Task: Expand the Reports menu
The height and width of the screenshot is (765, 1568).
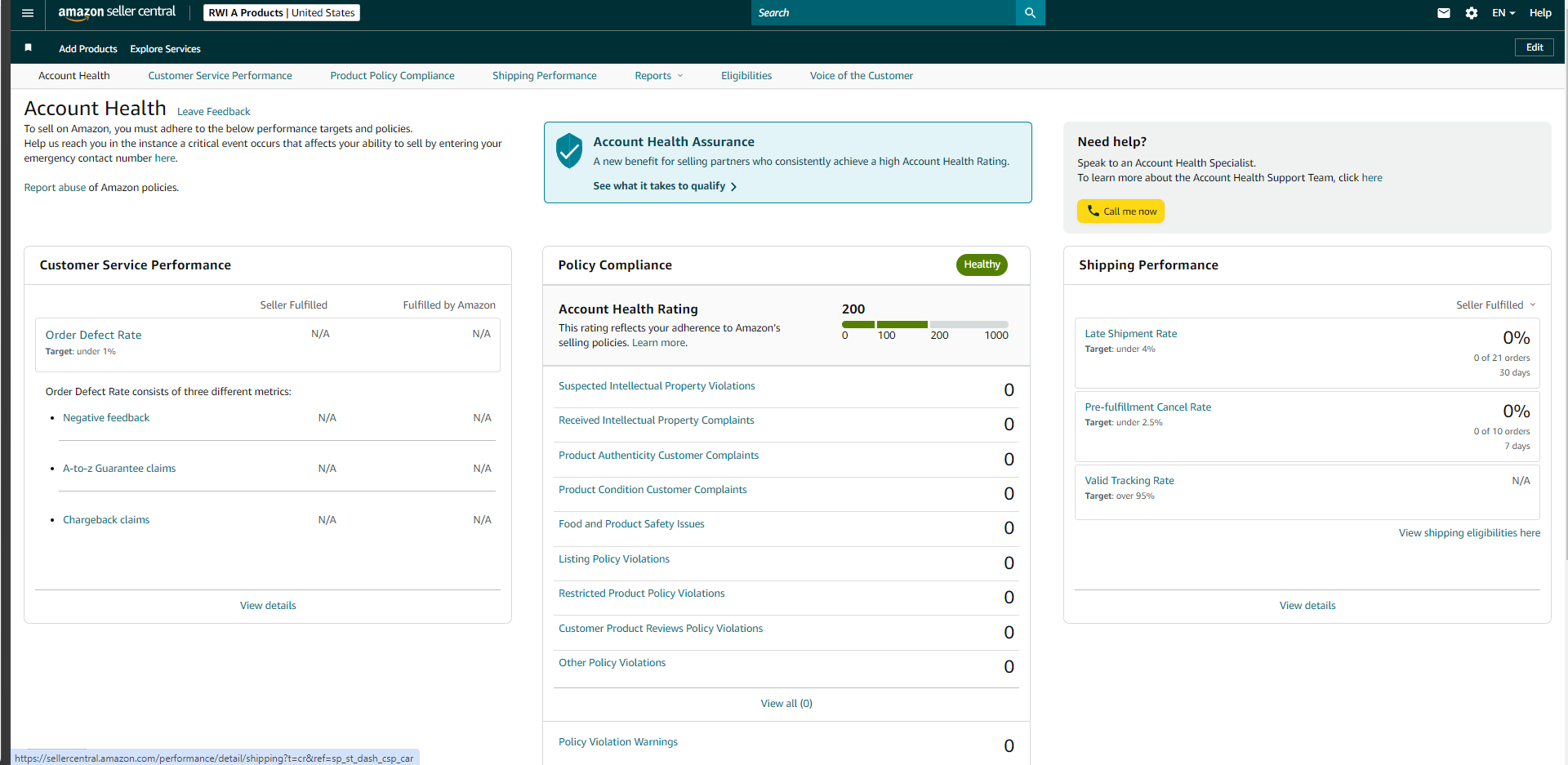Action: pos(658,76)
